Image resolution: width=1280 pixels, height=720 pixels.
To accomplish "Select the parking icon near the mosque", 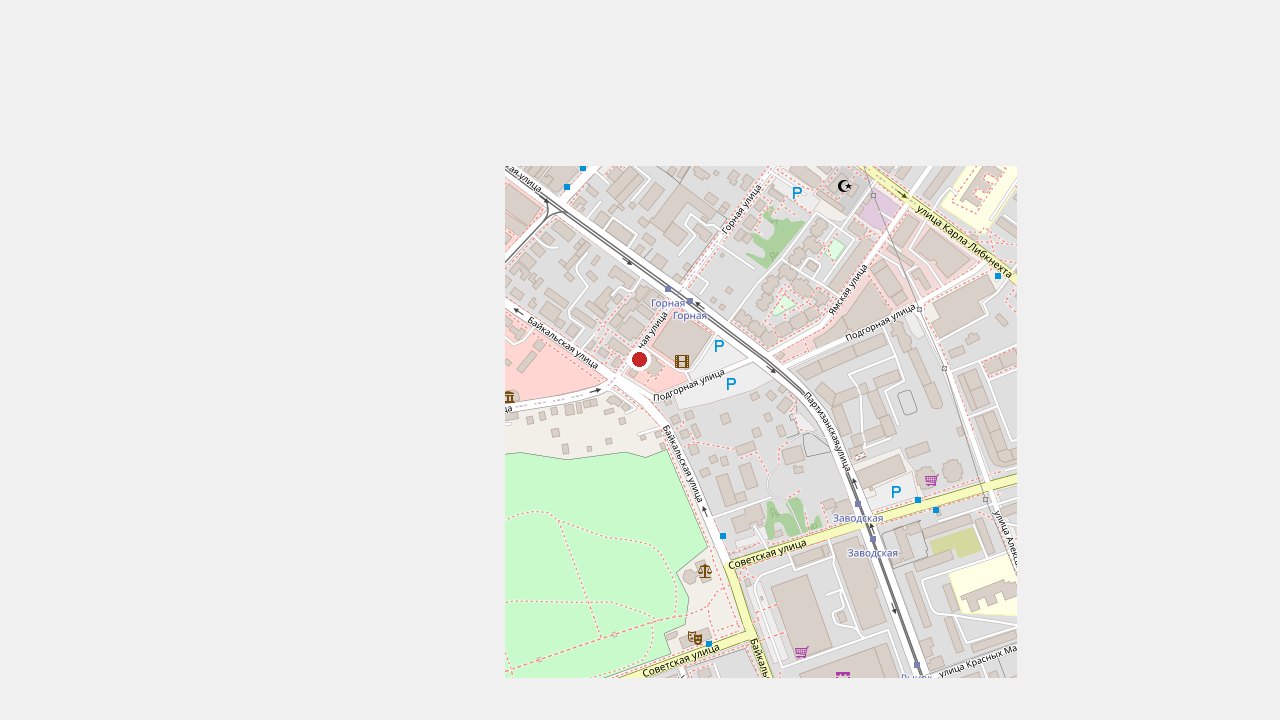I will (x=797, y=193).
